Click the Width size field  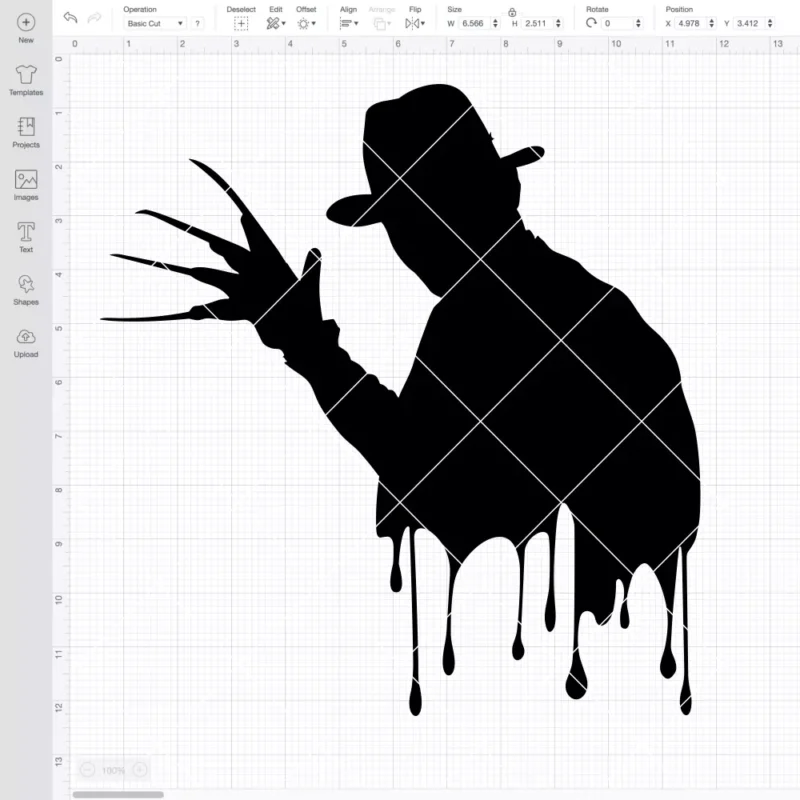(474, 23)
